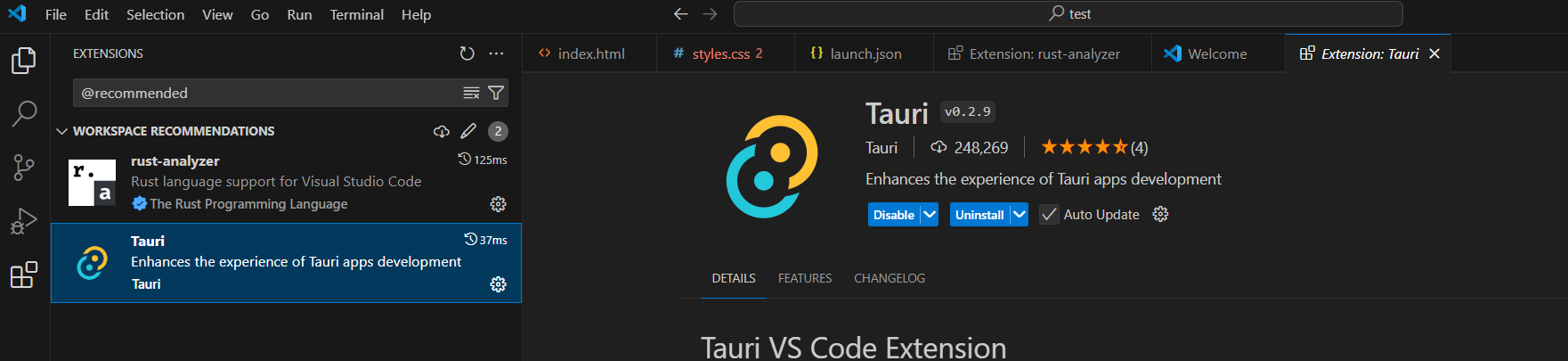Clear the extensions search results
This screenshot has width=1568, height=361.
point(471,93)
